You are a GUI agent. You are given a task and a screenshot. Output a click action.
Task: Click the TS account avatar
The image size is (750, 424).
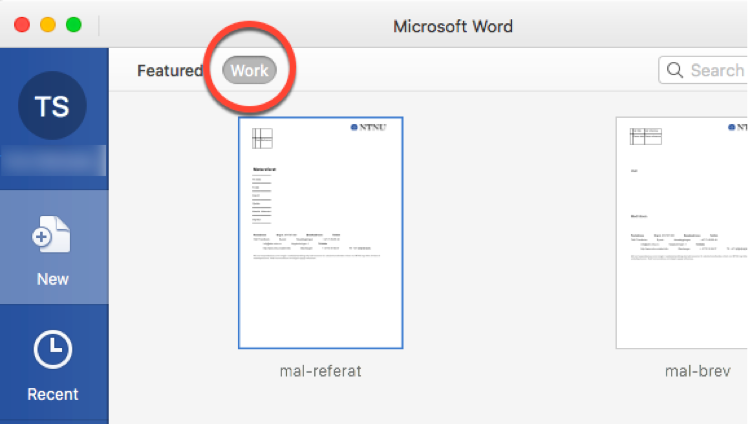[x=52, y=106]
